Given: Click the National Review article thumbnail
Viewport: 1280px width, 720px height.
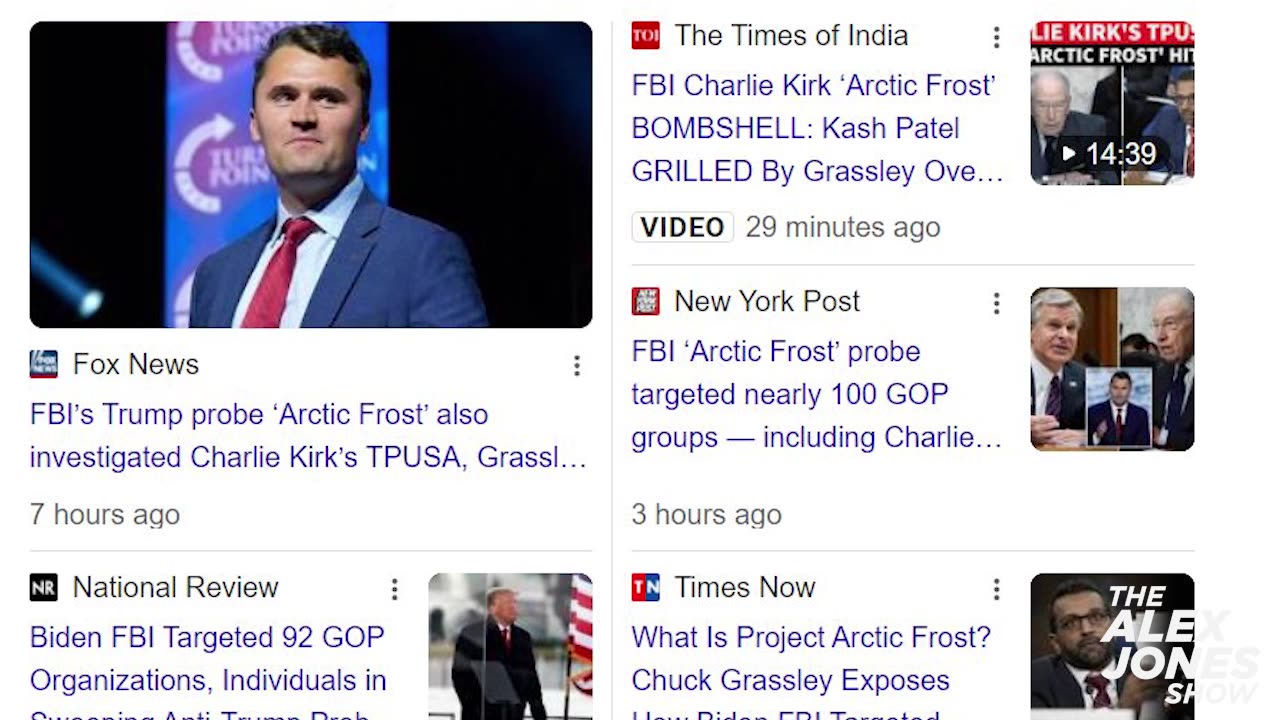Looking at the screenshot, I should click(510, 646).
